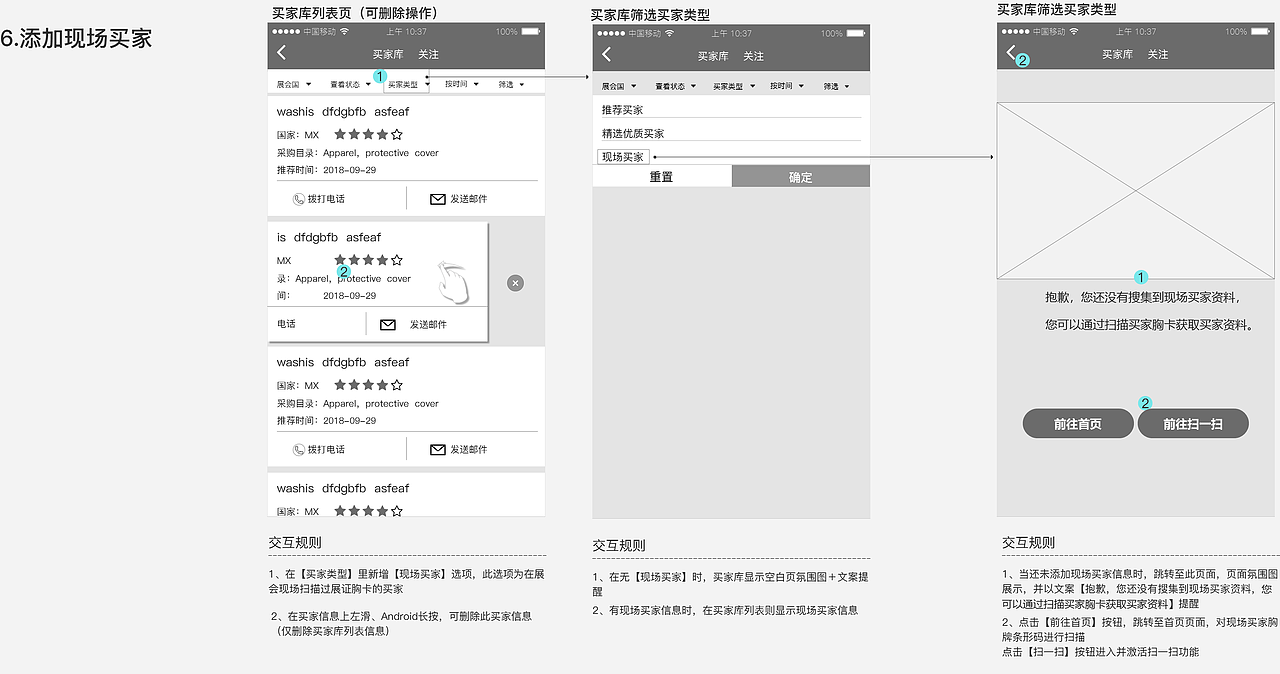Click battery icon in 买家库列表页 status bar
Image resolution: width=1280 pixels, height=674 pixels.
[532, 32]
